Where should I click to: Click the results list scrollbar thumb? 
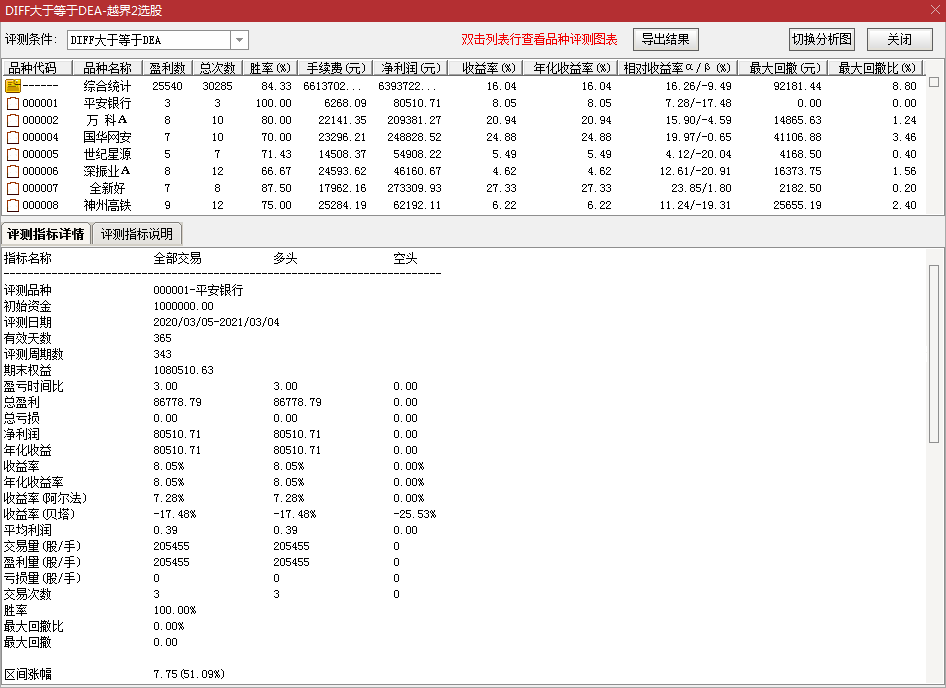(934, 81)
